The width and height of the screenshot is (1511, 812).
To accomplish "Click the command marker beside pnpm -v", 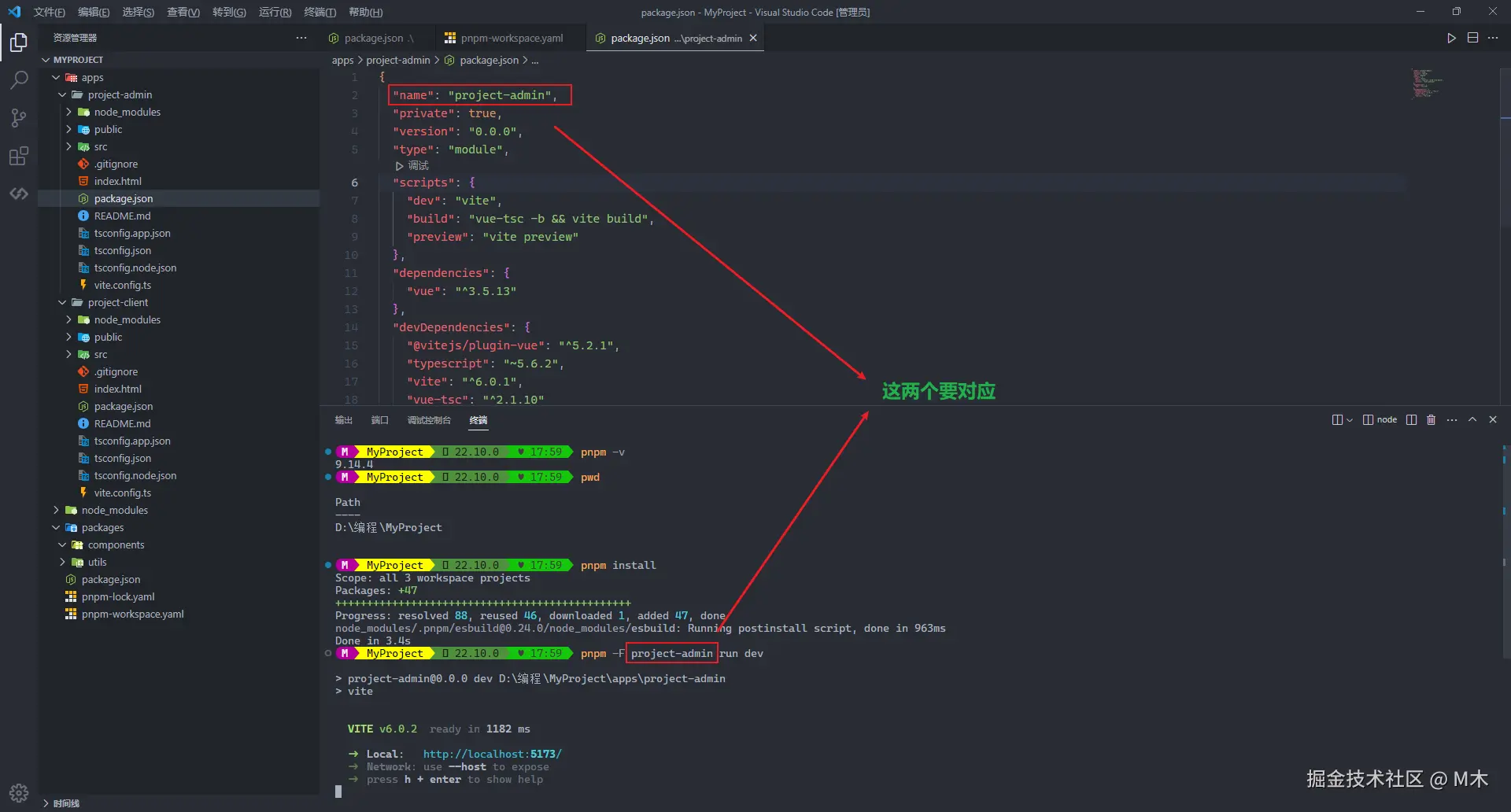I will (x=328, y=452).
